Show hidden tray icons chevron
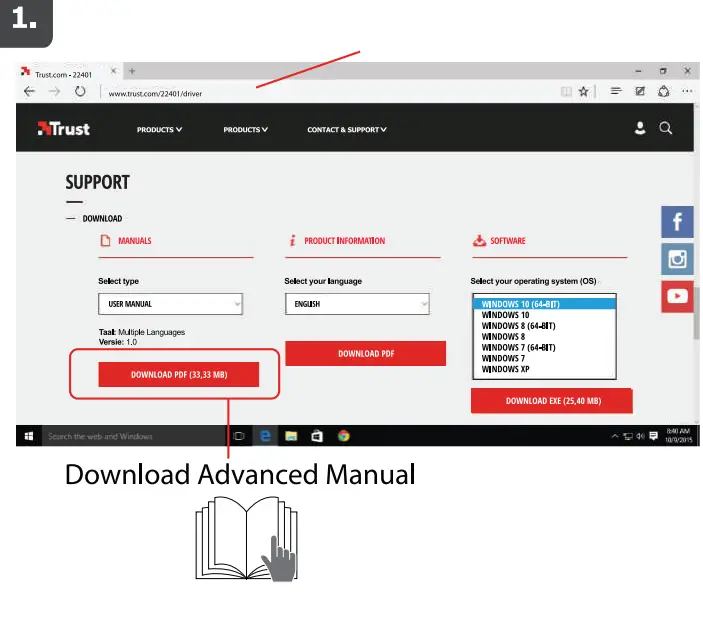Screen dimensions: 703x643 [x=615, y=436]
